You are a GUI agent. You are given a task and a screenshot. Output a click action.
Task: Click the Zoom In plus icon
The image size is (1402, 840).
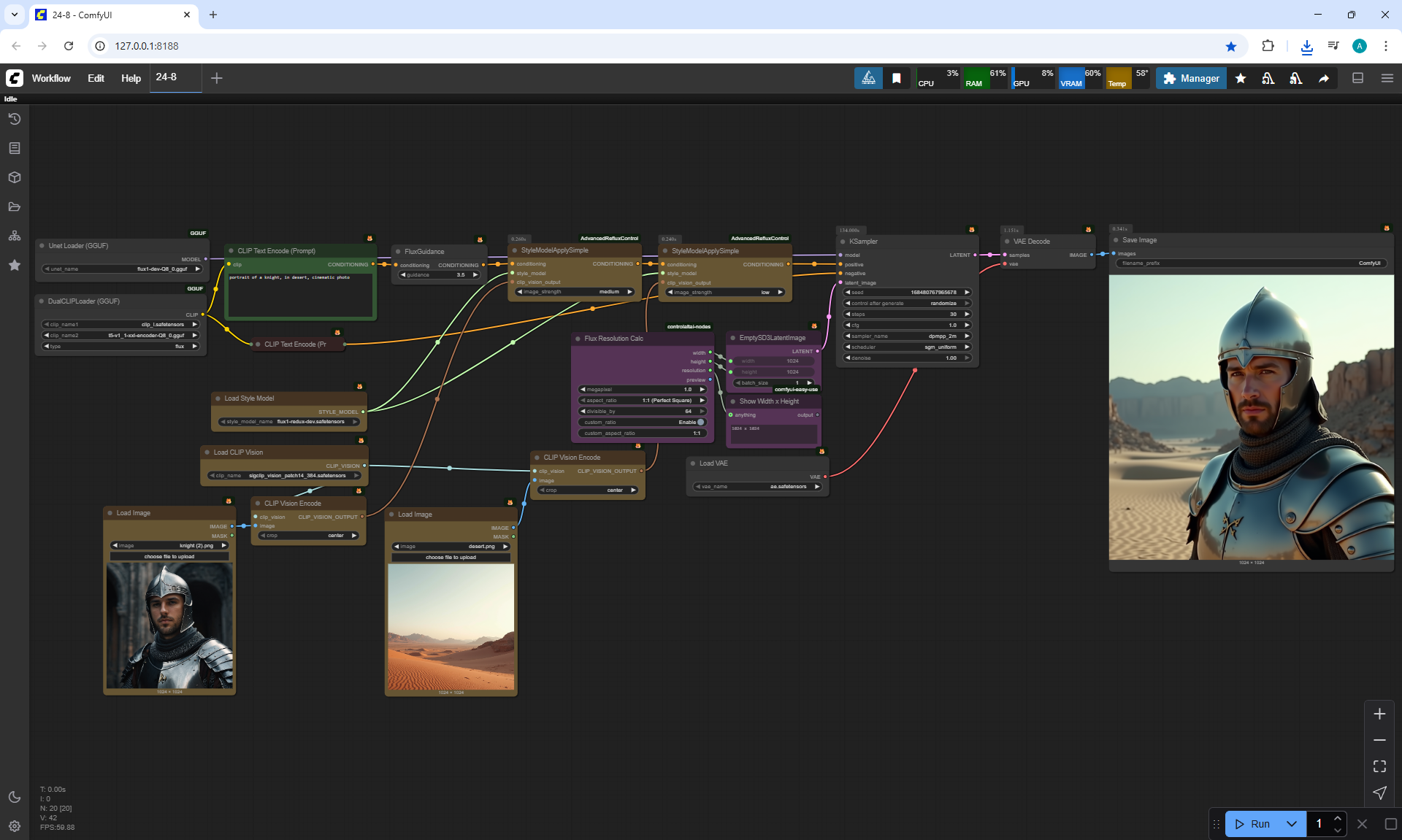[x=1379, y=714]
